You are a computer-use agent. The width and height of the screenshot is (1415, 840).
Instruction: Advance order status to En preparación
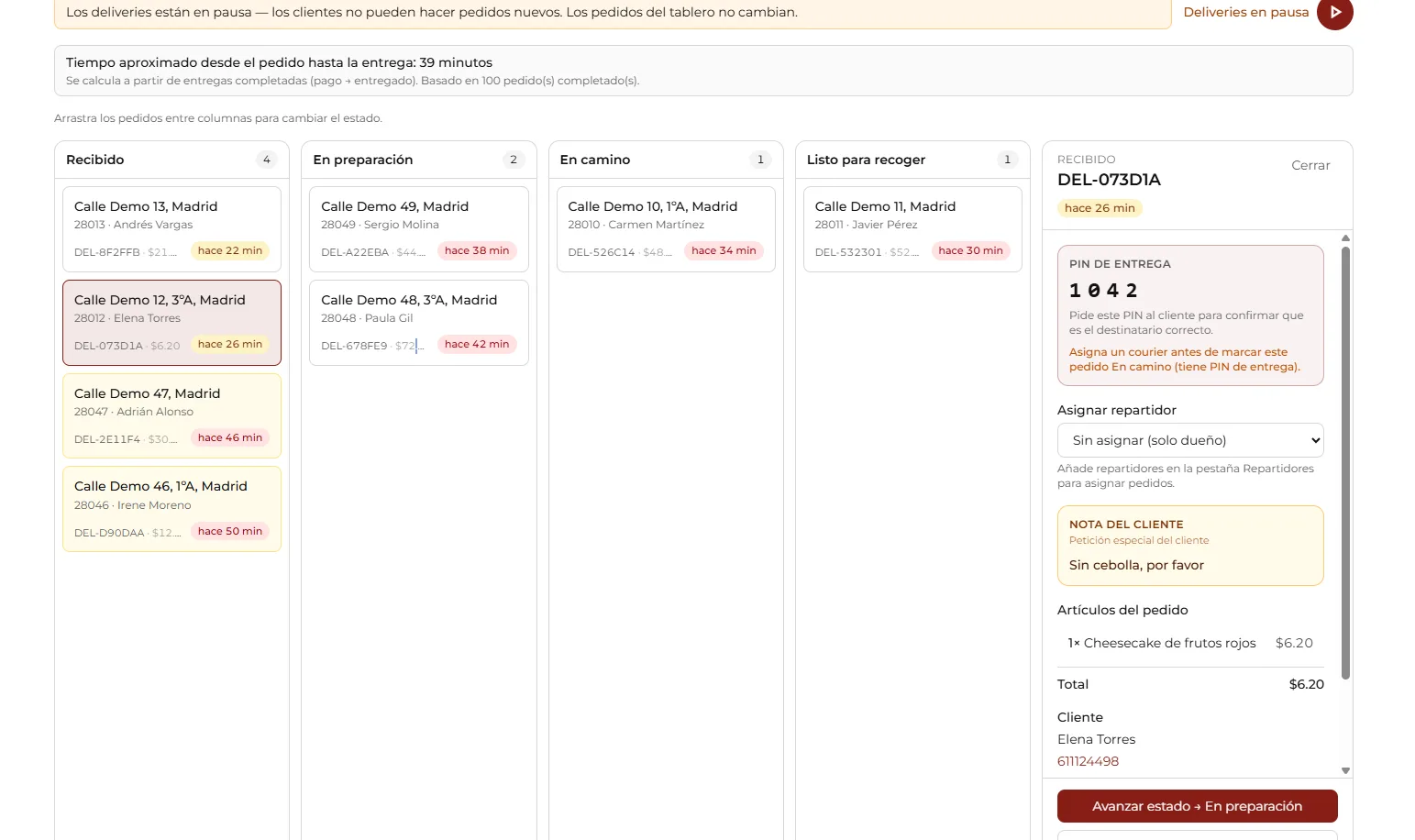pos(1197,806)
